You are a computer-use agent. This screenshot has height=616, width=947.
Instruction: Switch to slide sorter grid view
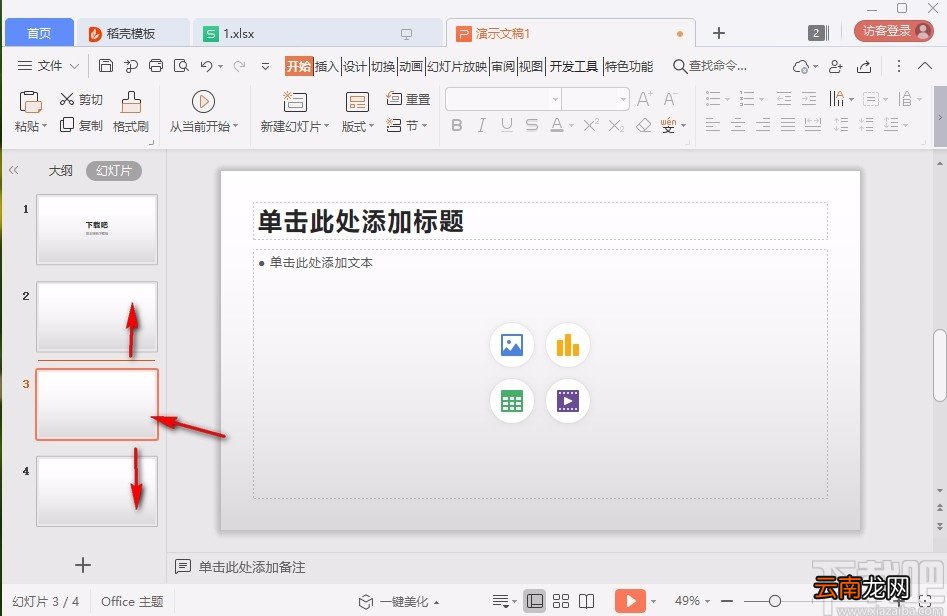tap(561, 601)
